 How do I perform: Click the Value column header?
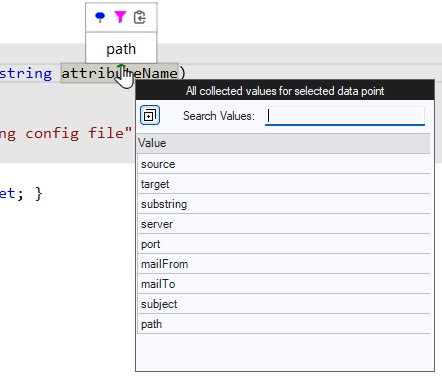(x=284, y=143)
